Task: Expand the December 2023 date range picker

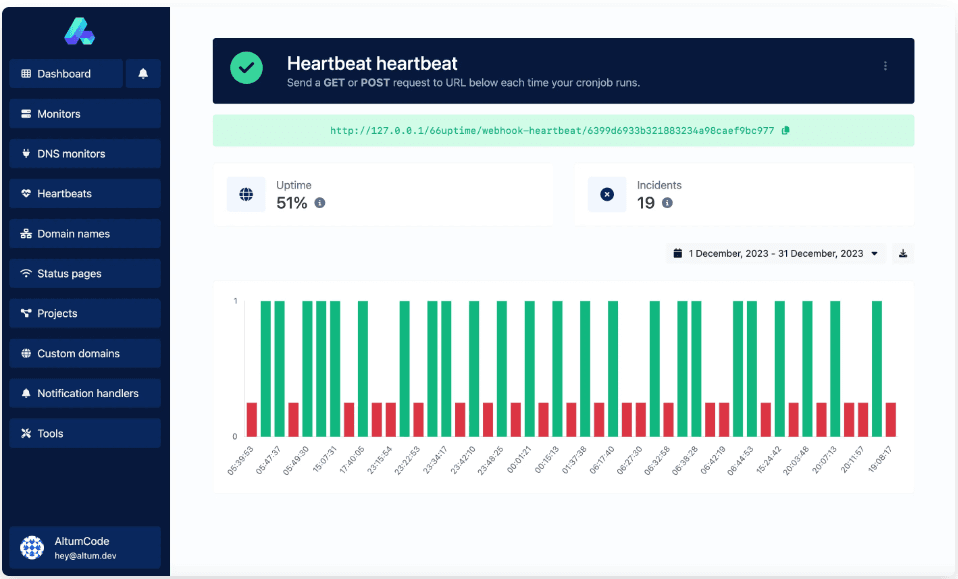Action: (776, 254)
